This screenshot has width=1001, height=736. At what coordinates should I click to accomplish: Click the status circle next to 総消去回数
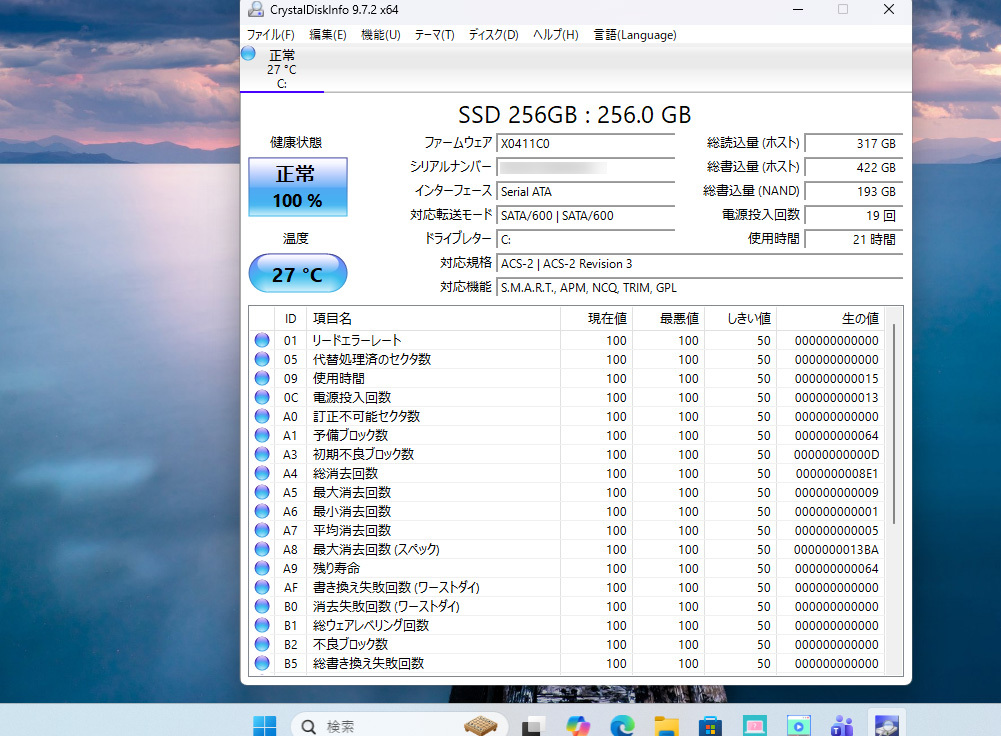click(260, 473)
